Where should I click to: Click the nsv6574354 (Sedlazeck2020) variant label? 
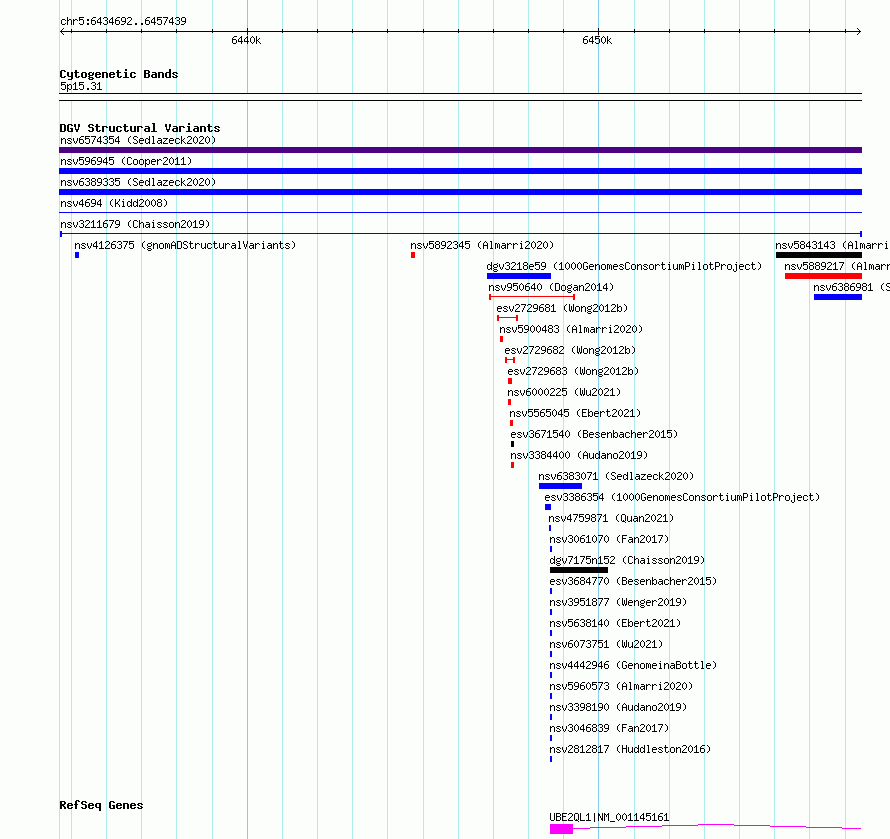click(x=138, y=140)
